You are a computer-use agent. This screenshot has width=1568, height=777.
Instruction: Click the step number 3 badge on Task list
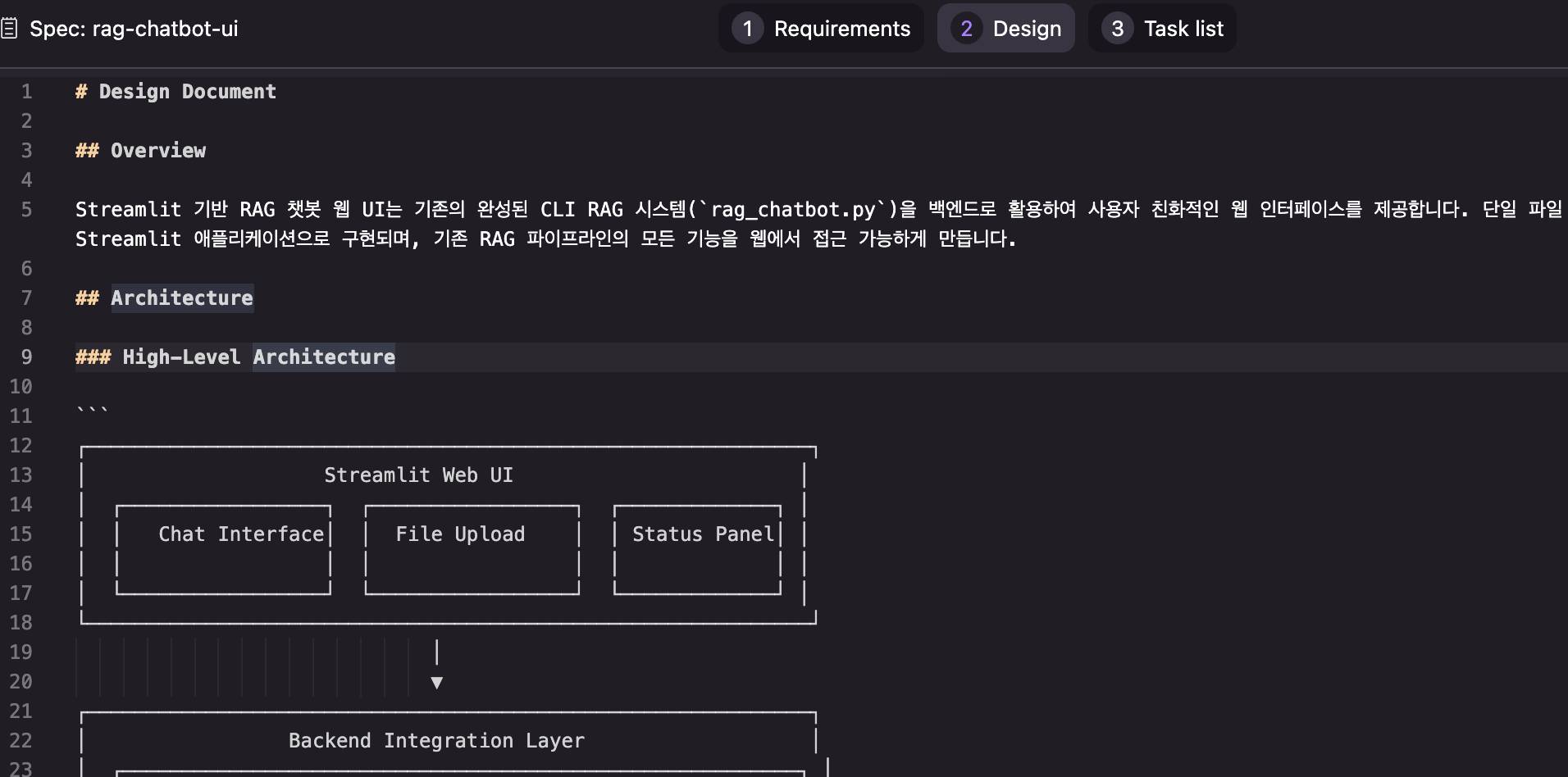(x=1117, y=29)
